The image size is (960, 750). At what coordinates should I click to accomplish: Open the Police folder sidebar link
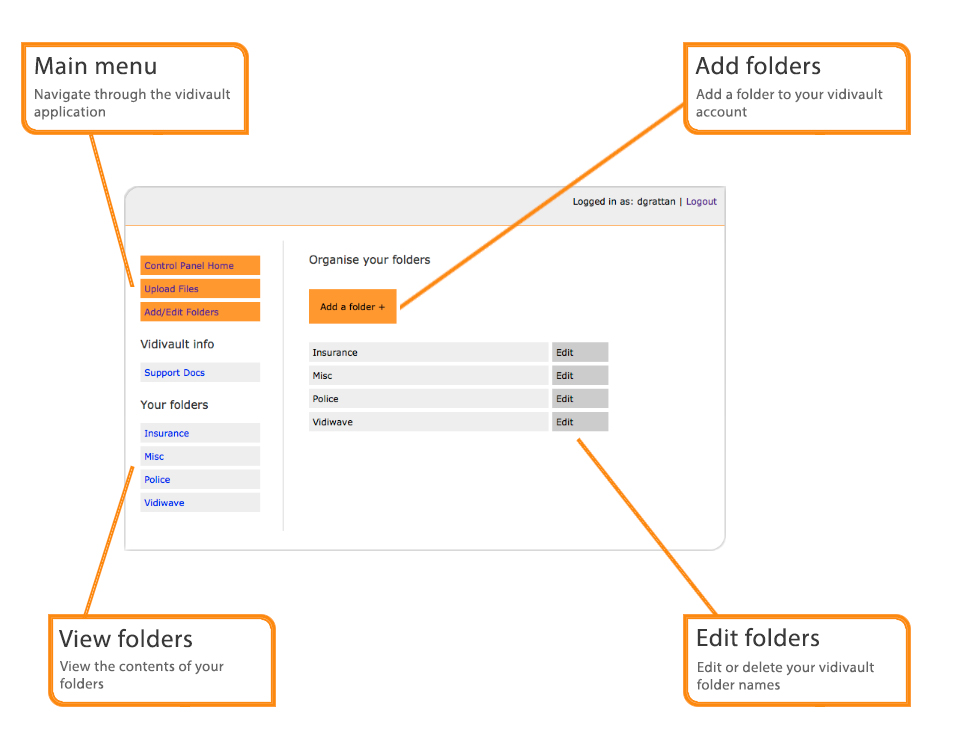pyautogui.click(x=158, y=480)
